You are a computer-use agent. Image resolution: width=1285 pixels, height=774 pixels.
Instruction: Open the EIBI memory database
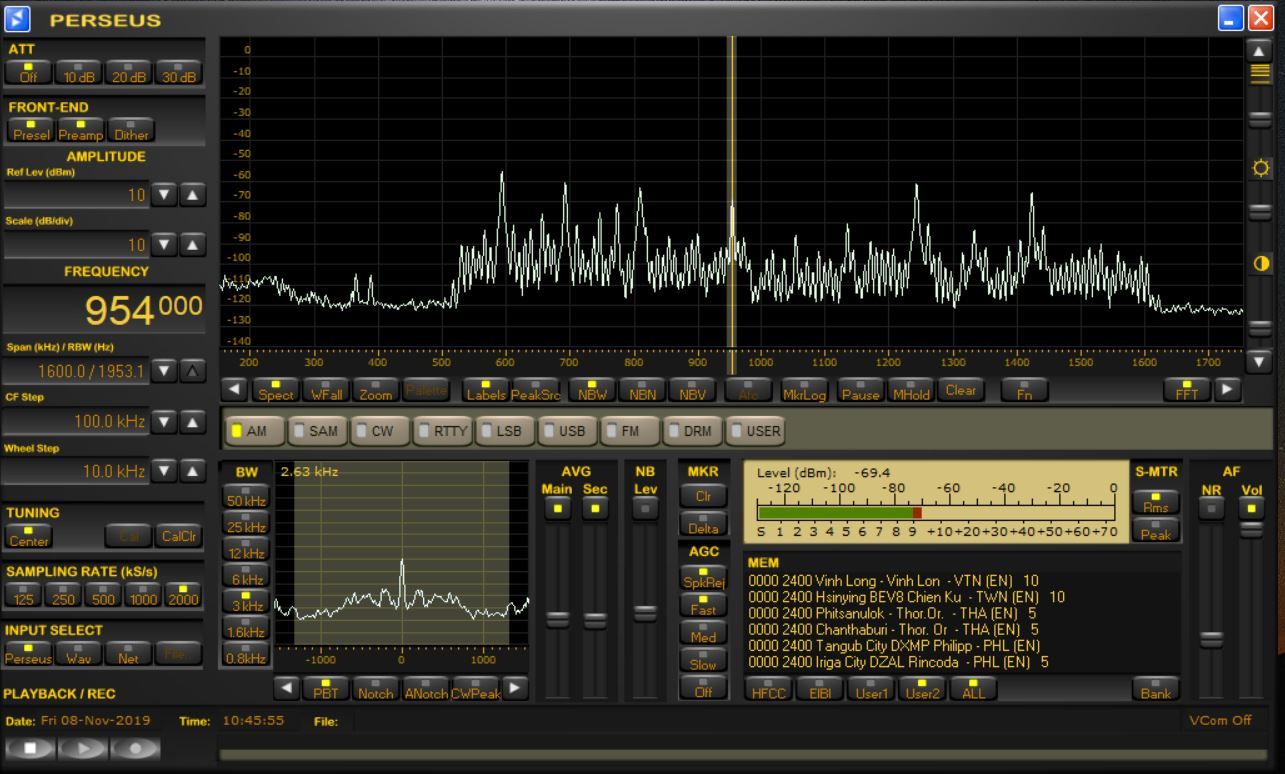click(819, 689)
